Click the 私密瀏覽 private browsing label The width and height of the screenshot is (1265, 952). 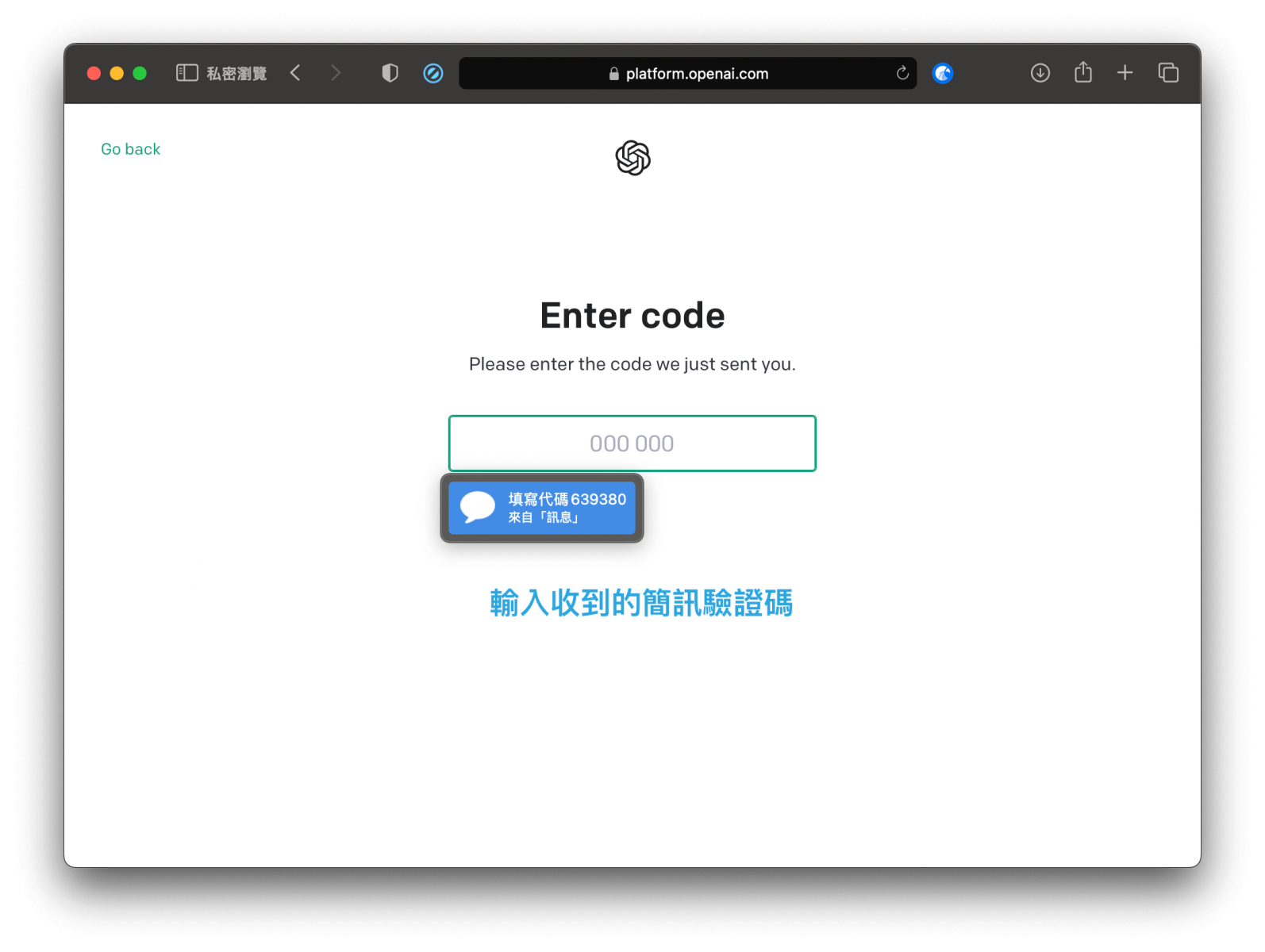coord(236,74)
